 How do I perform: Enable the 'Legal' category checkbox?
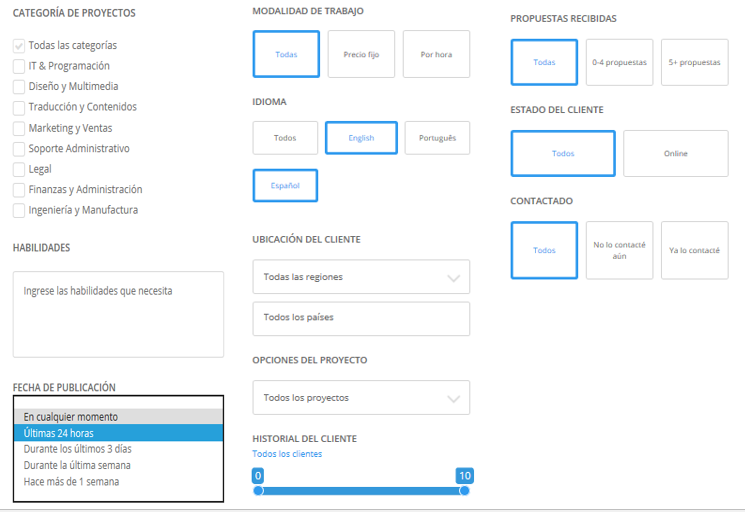pos(19,169)
